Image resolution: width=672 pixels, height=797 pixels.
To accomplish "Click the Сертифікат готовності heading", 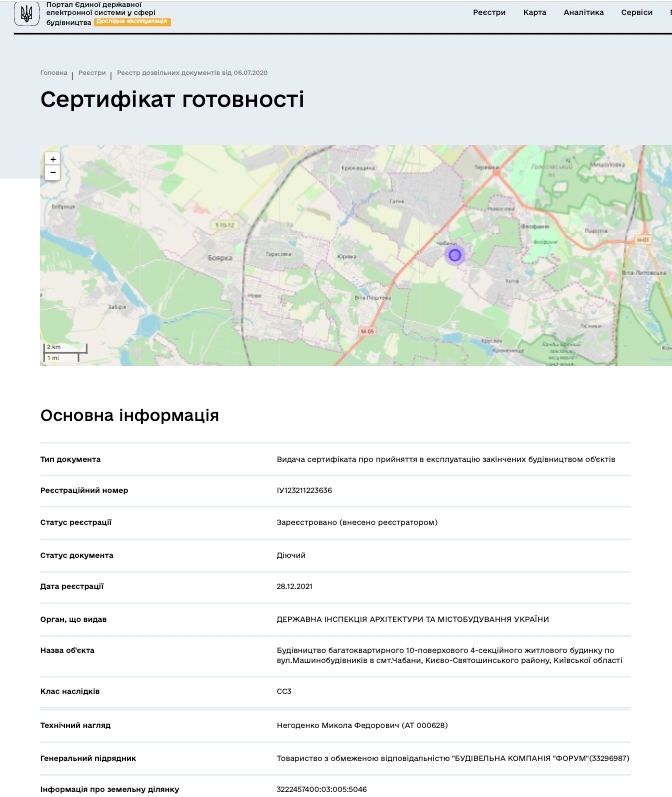I will tap(172, 99).
